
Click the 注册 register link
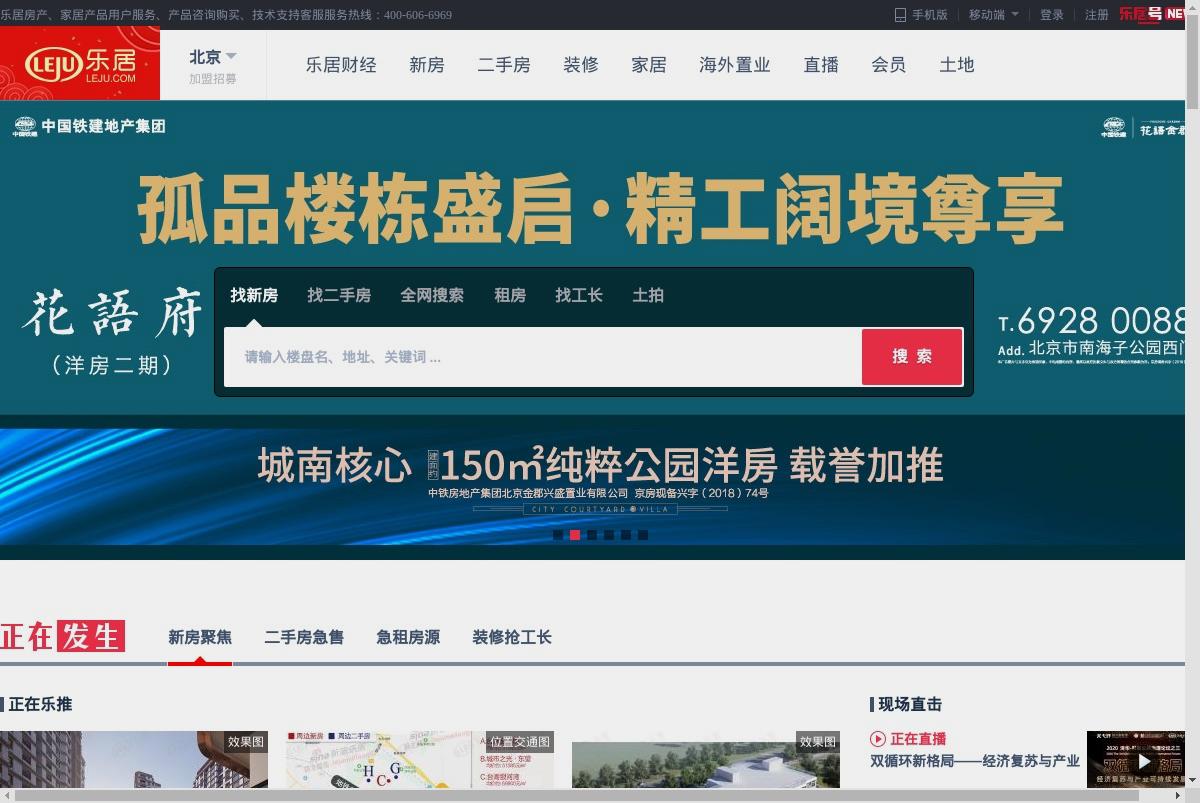point(1097,15)
